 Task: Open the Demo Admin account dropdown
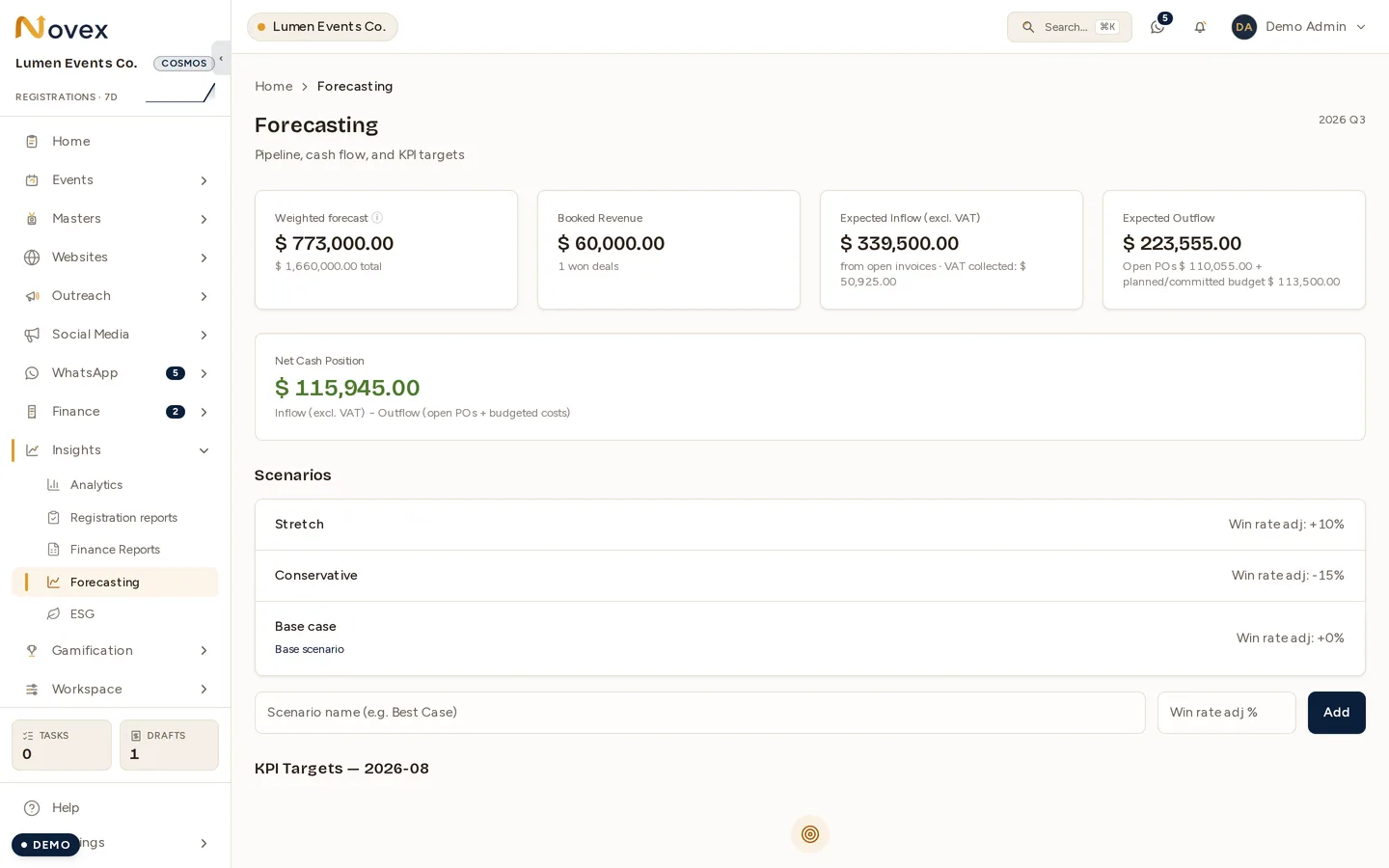pos(1299,27)
